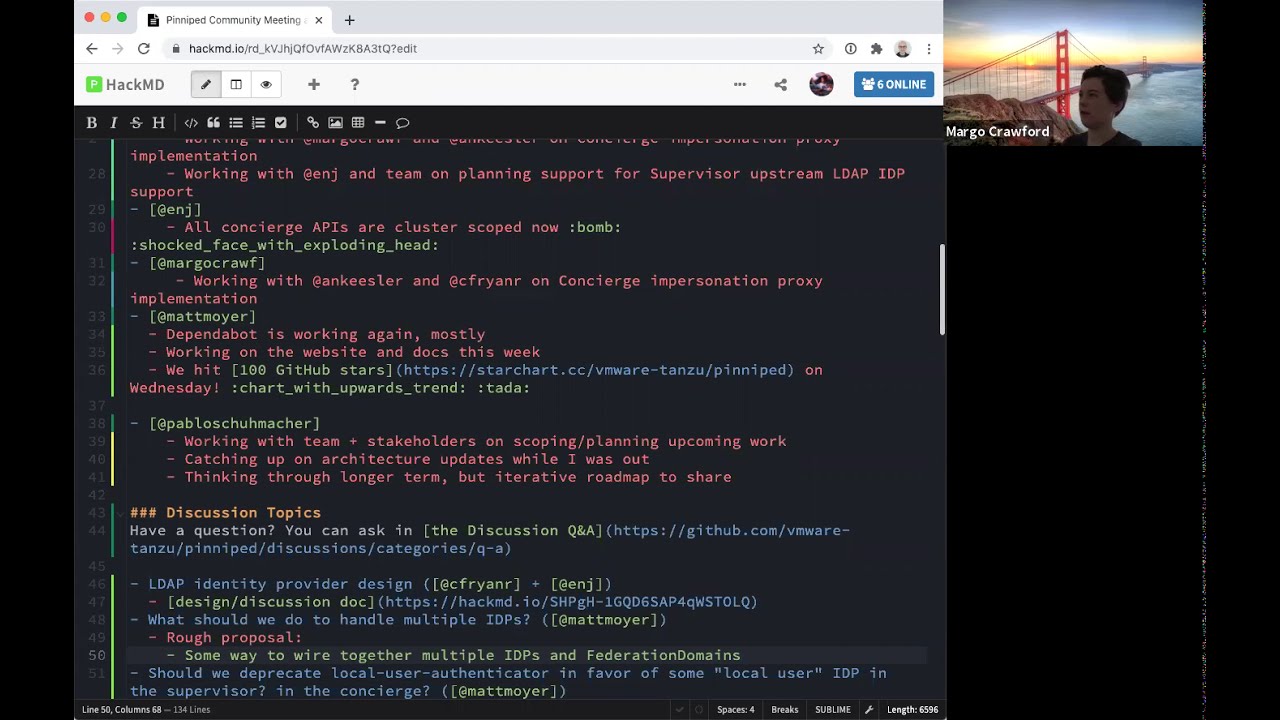Click the 6 ONLINE users button

pos(894,85)
